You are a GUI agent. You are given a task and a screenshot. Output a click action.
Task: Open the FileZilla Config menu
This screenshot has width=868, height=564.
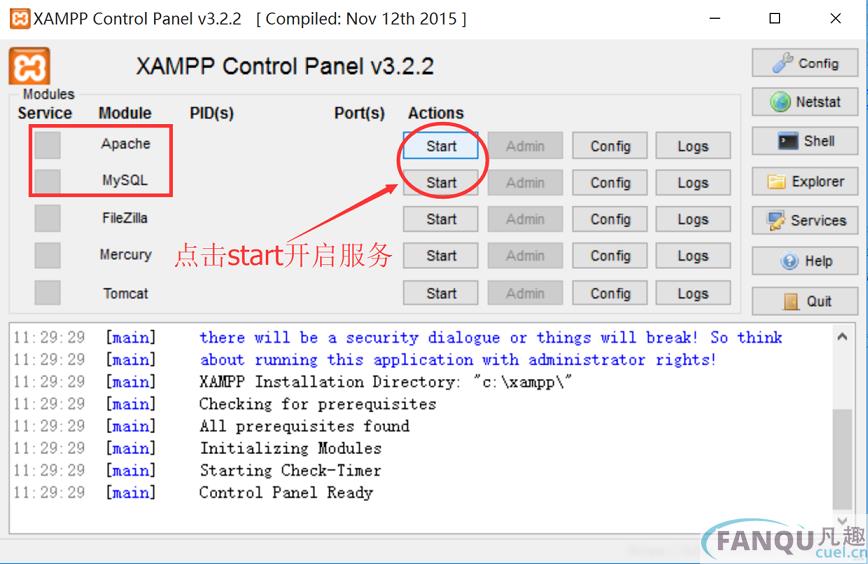pyautogui.click(x=610, y=219)
